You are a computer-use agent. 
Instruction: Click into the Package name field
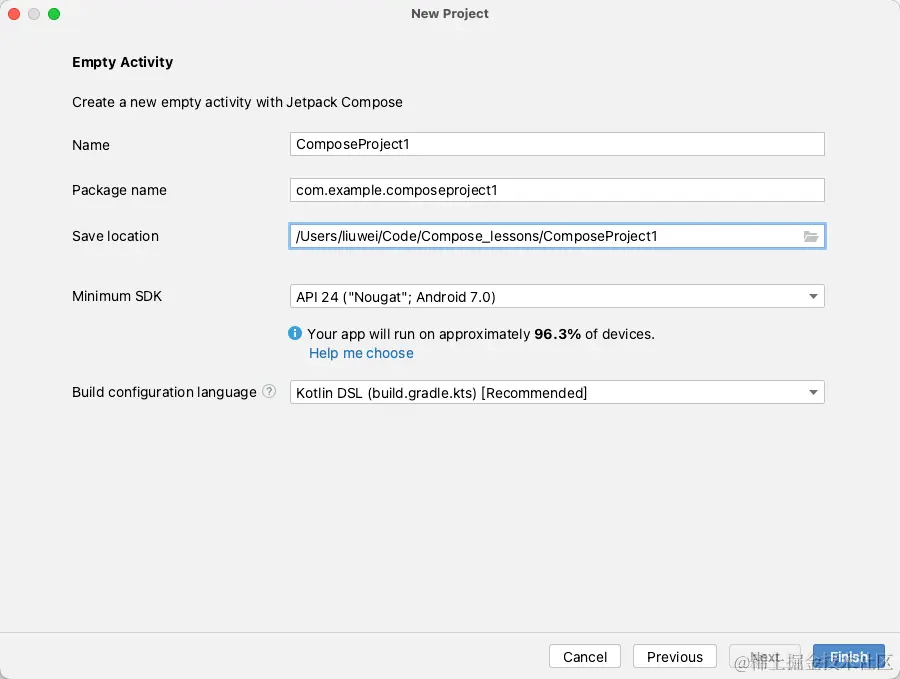[x=556, y=190]
